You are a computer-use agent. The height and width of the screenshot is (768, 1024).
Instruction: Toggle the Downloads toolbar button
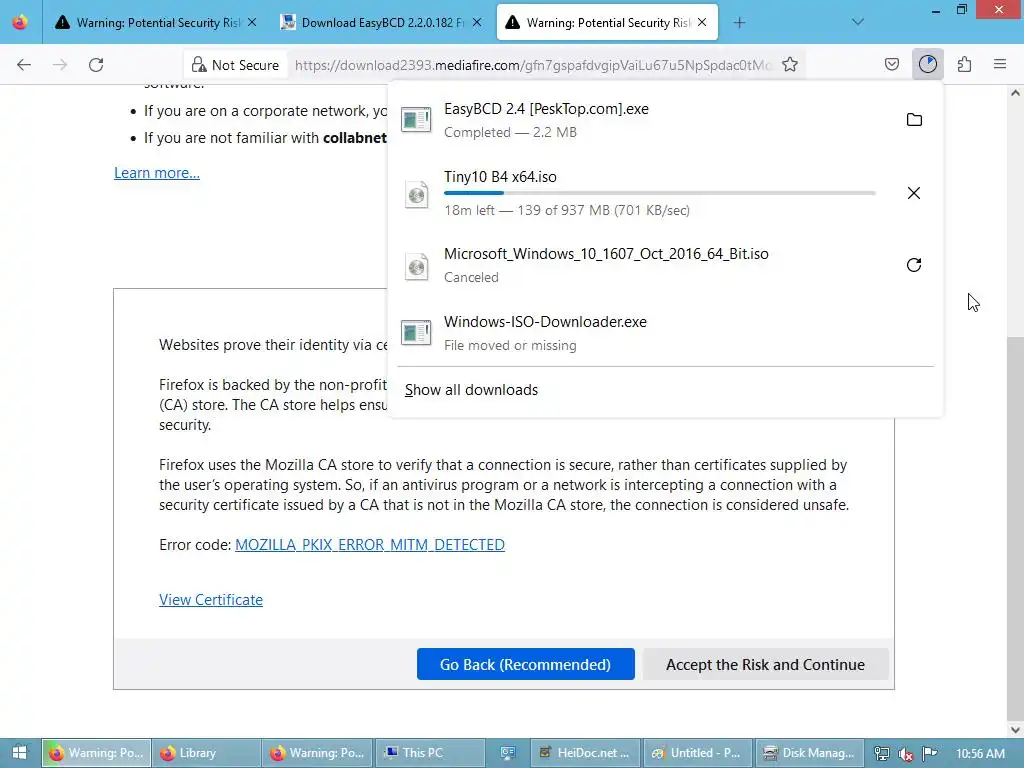[x=928, y=64]
